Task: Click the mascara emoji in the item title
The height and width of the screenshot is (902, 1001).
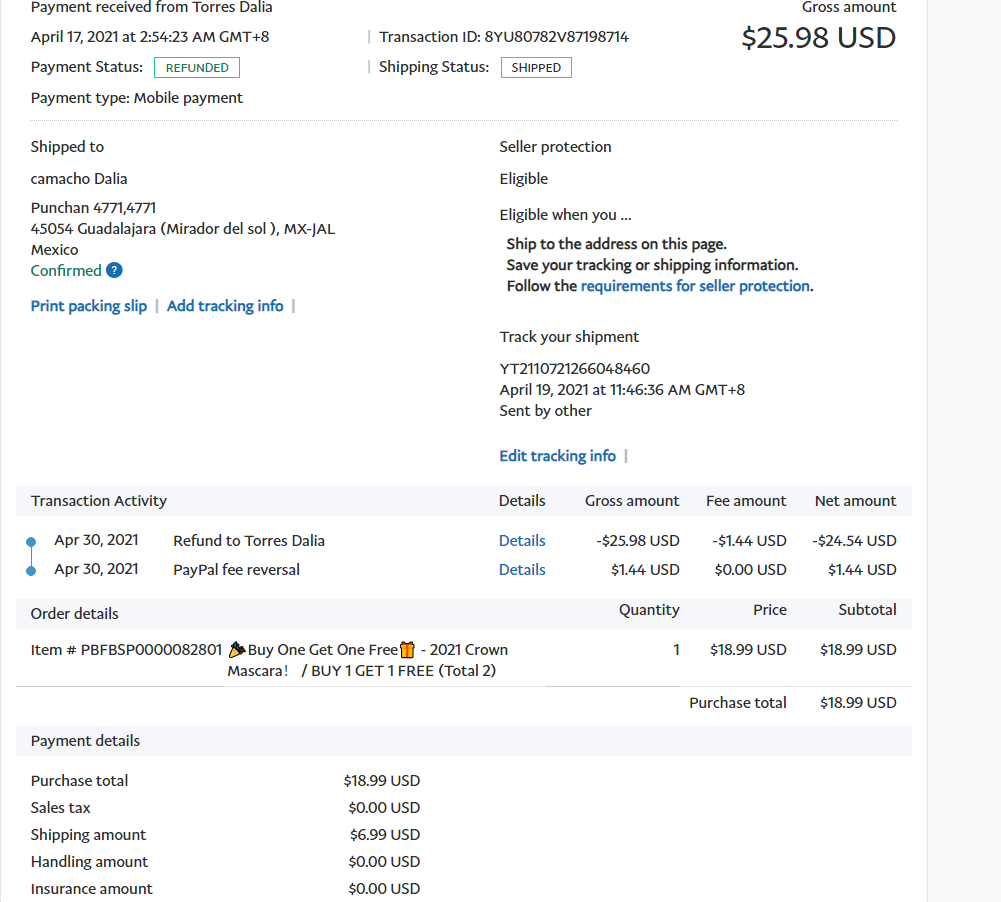Action: pos(237,650)
